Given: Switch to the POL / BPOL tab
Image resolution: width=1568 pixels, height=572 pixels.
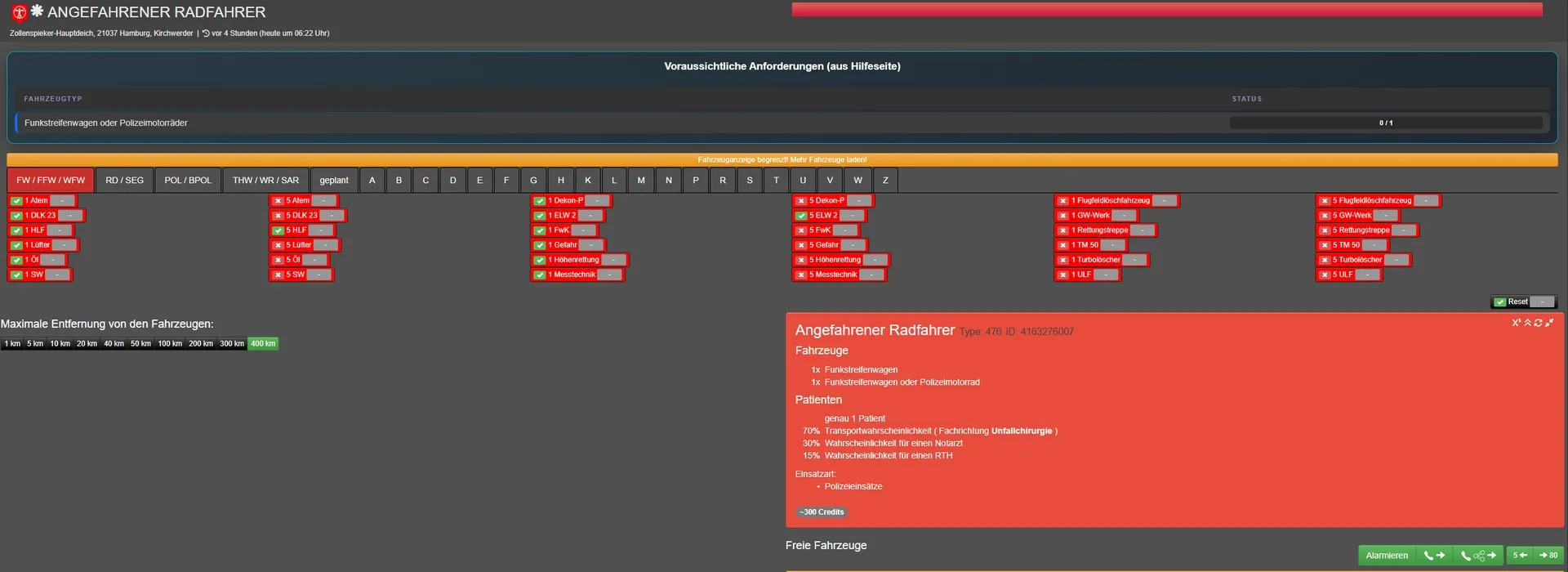Looking at the screenshot, I should (x=188, y=181).
